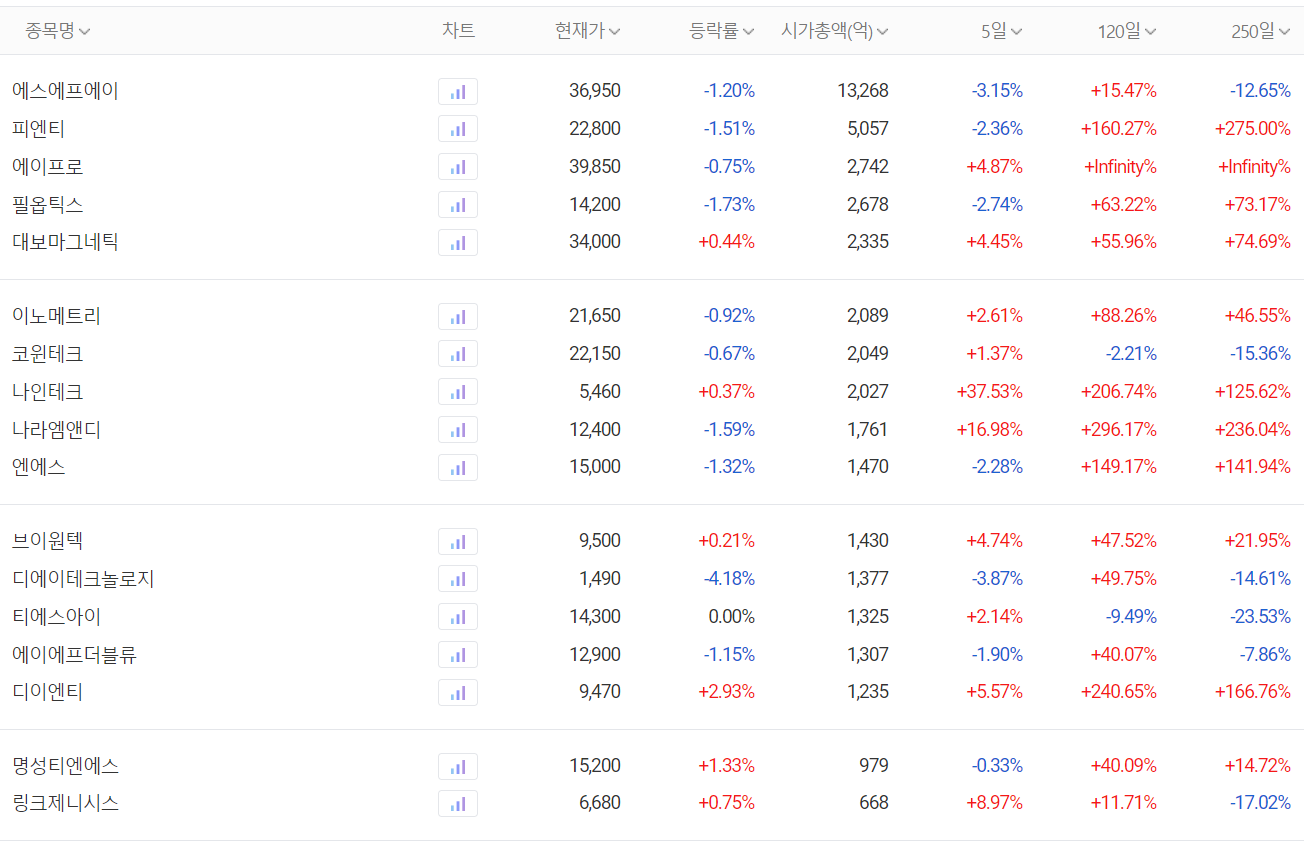The width and height of the screenshot is (1304, 848).
Task: Open chart icon for 코윈테크
Action: pos(458,354)
